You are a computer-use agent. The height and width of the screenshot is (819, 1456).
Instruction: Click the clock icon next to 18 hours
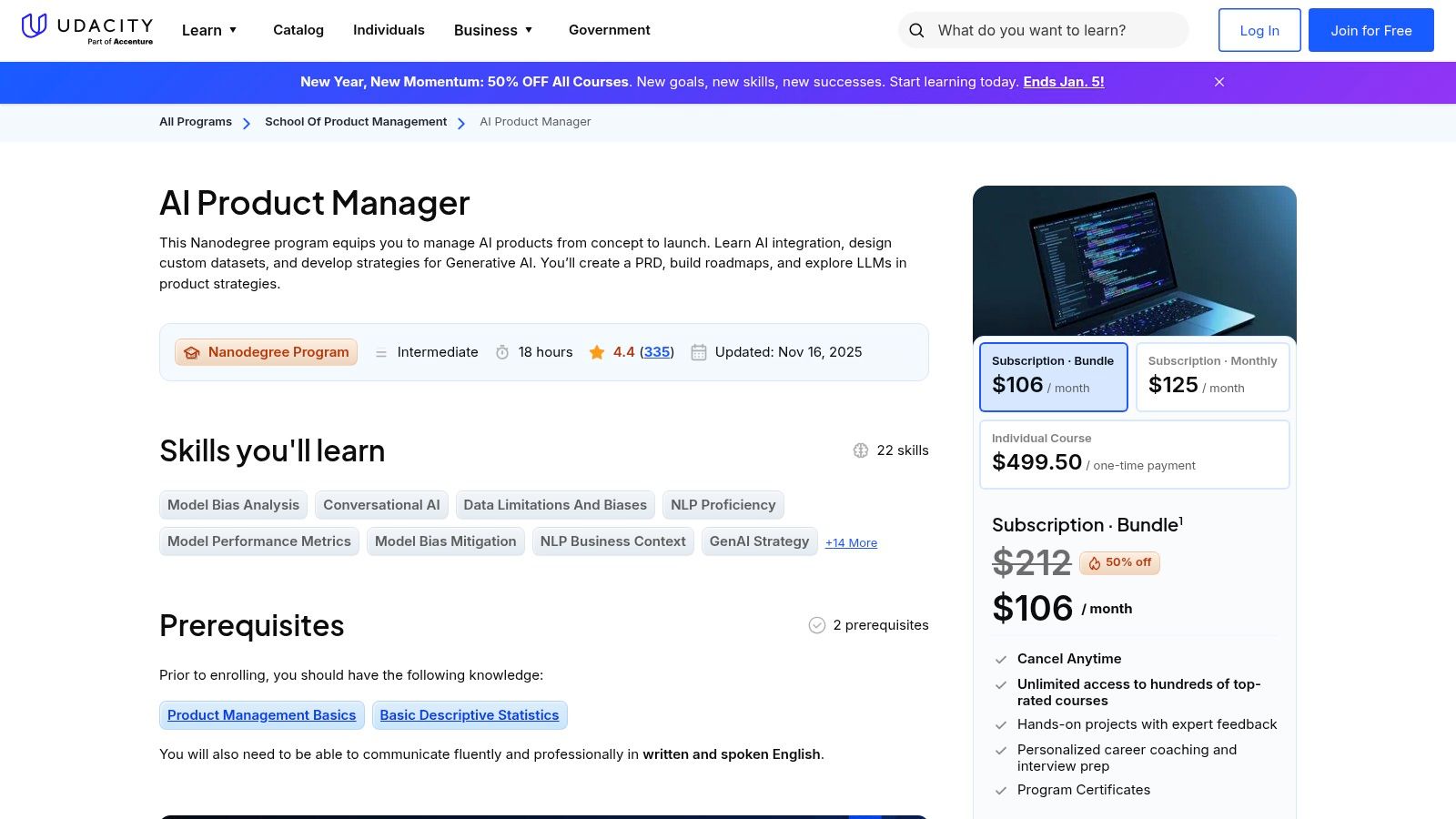tap(503, 352)
